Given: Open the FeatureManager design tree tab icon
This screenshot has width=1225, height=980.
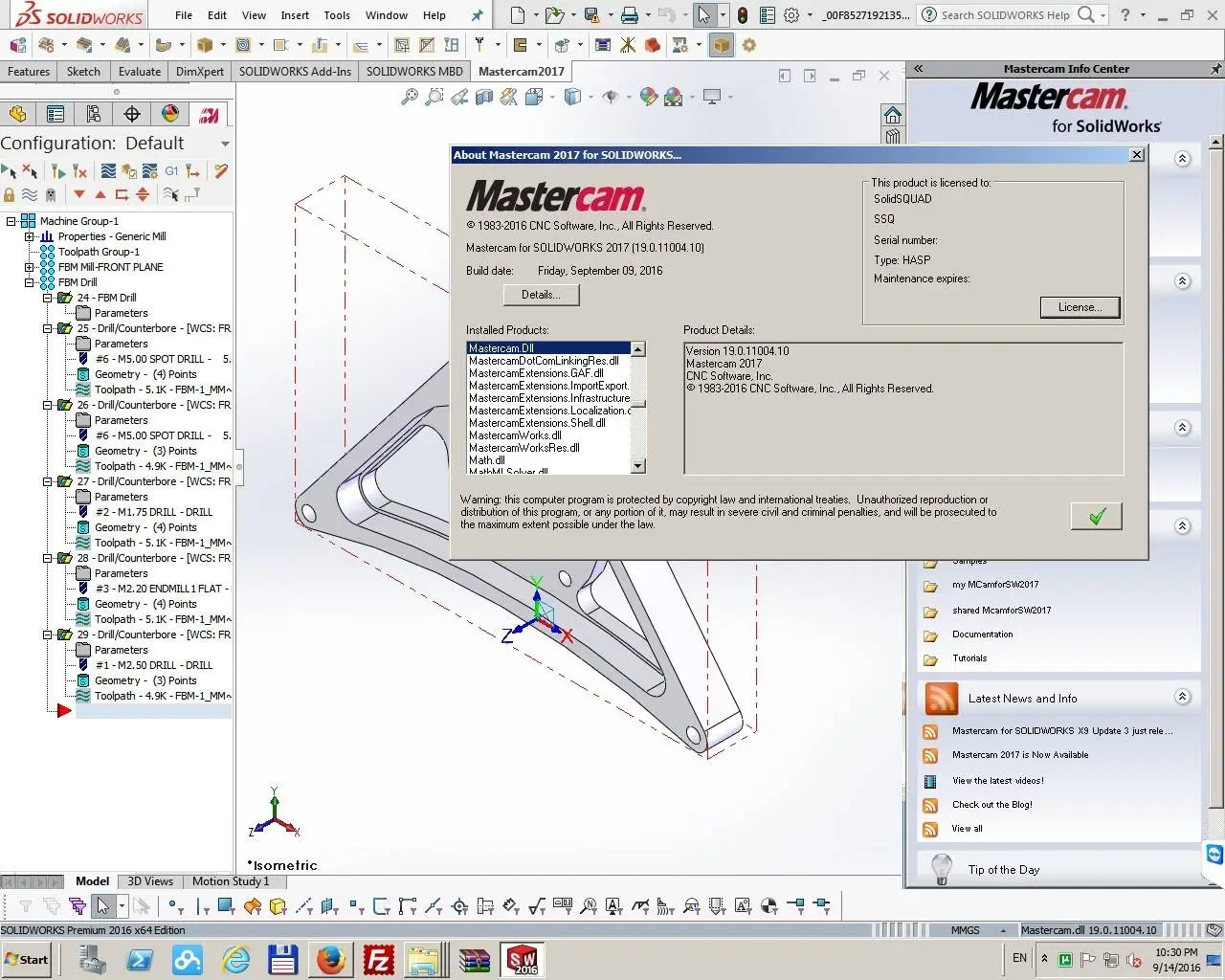Looking at the screenshot, I should pos(17,114).
